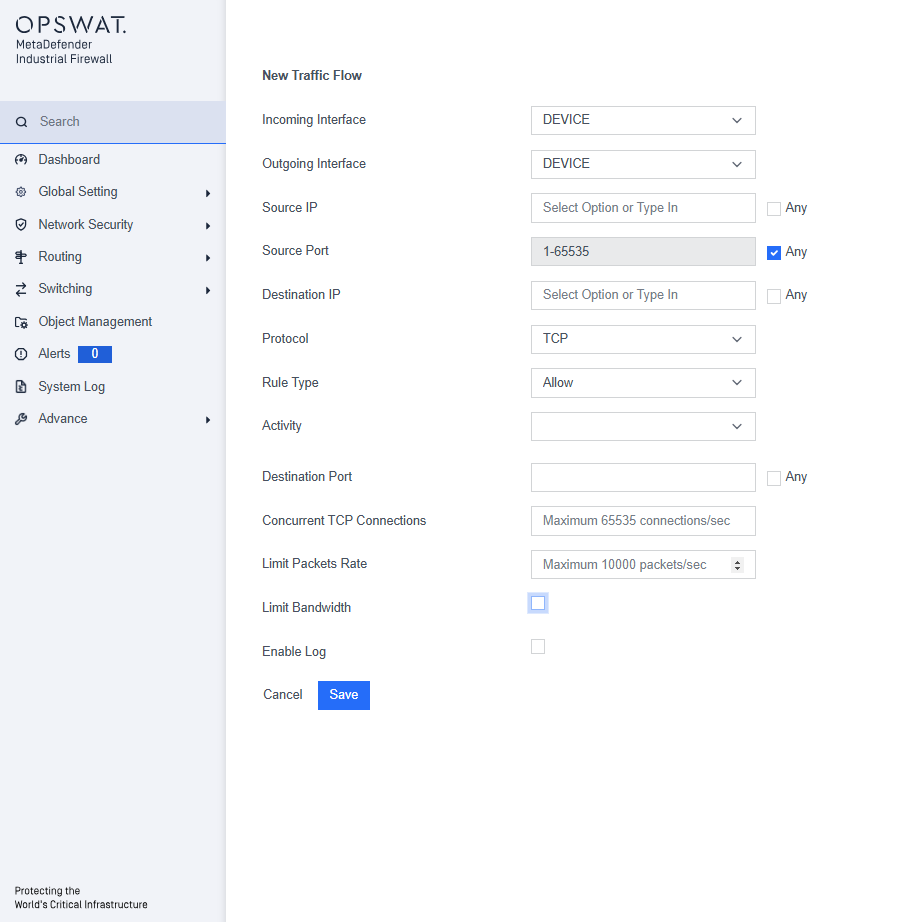Open the Protocol dropdown showing TCP
Image resolution: width=913 pixels, height=922 pixels.
(x=643, y=339)
